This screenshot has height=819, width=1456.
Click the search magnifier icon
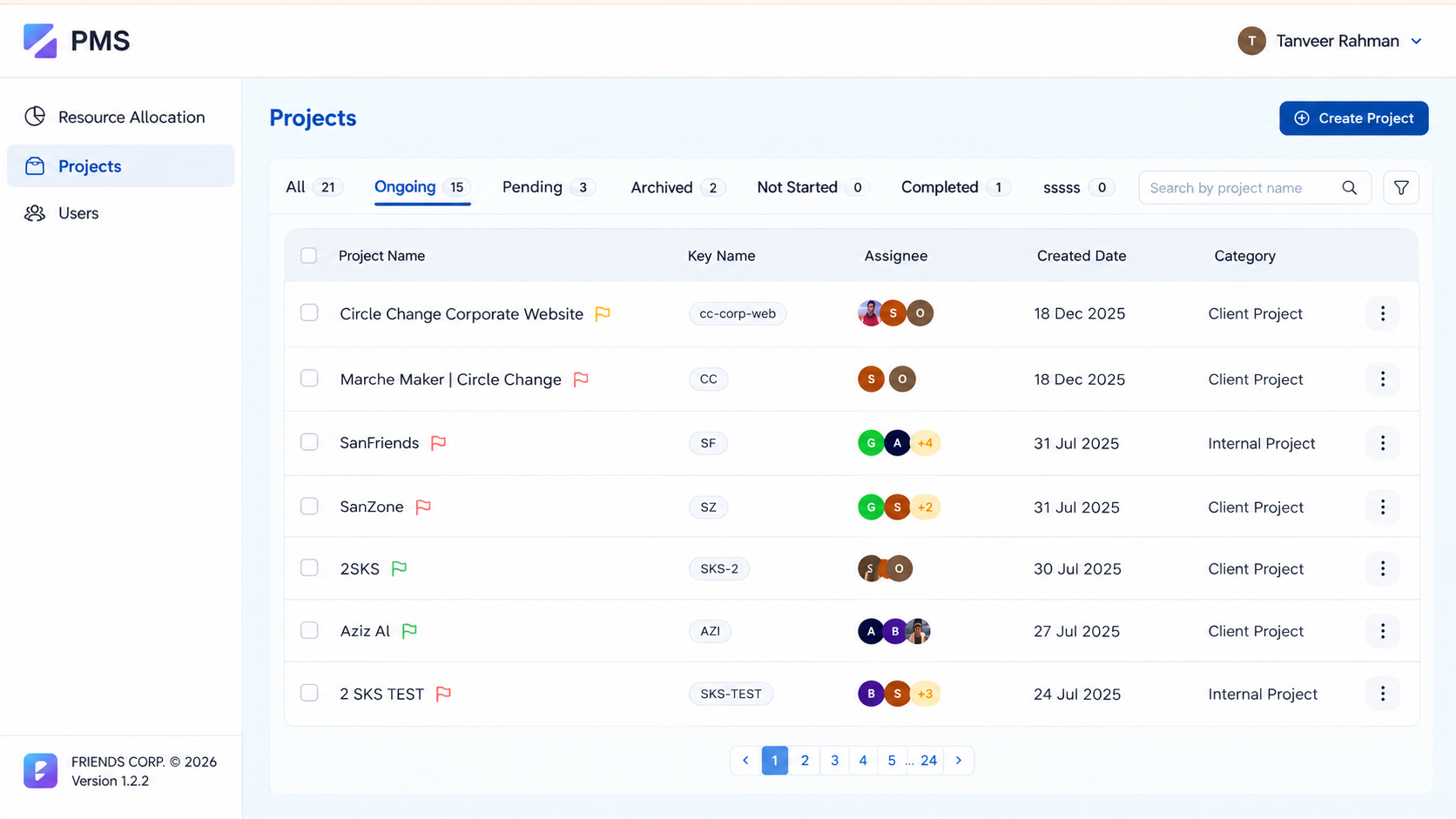(x=1349, y=188)
